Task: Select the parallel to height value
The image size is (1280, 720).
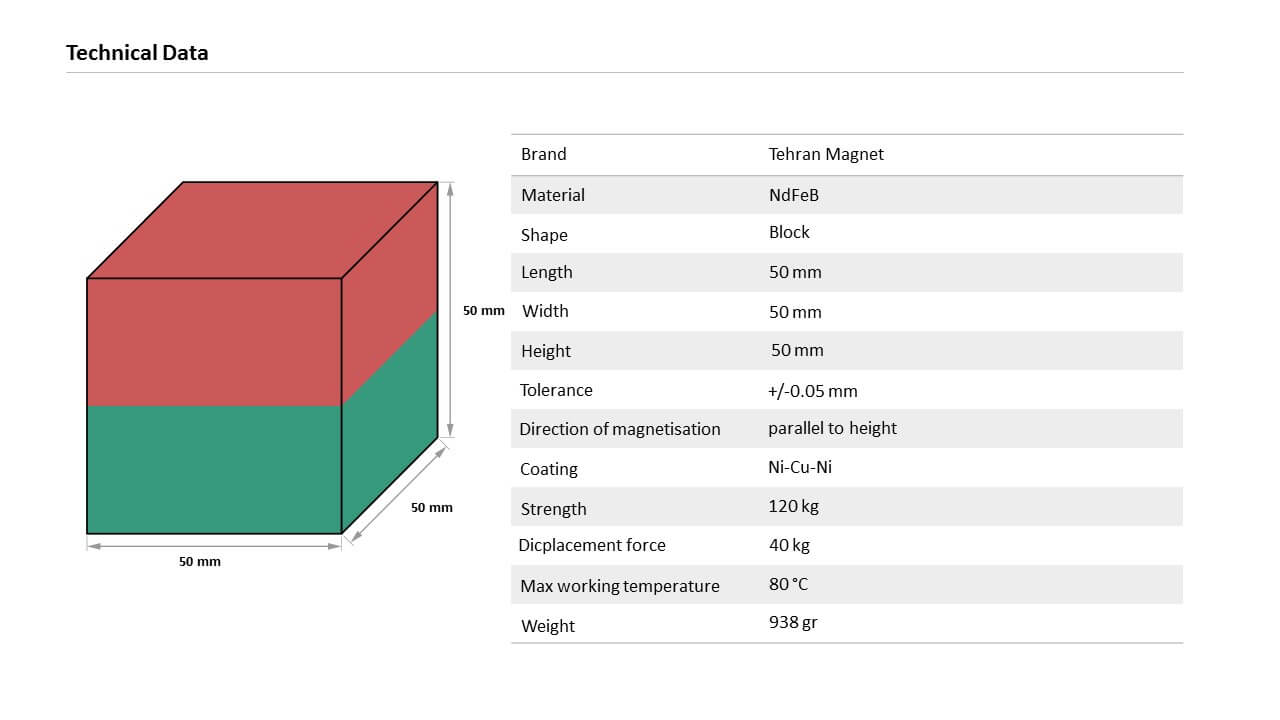Action: point(833,428)
